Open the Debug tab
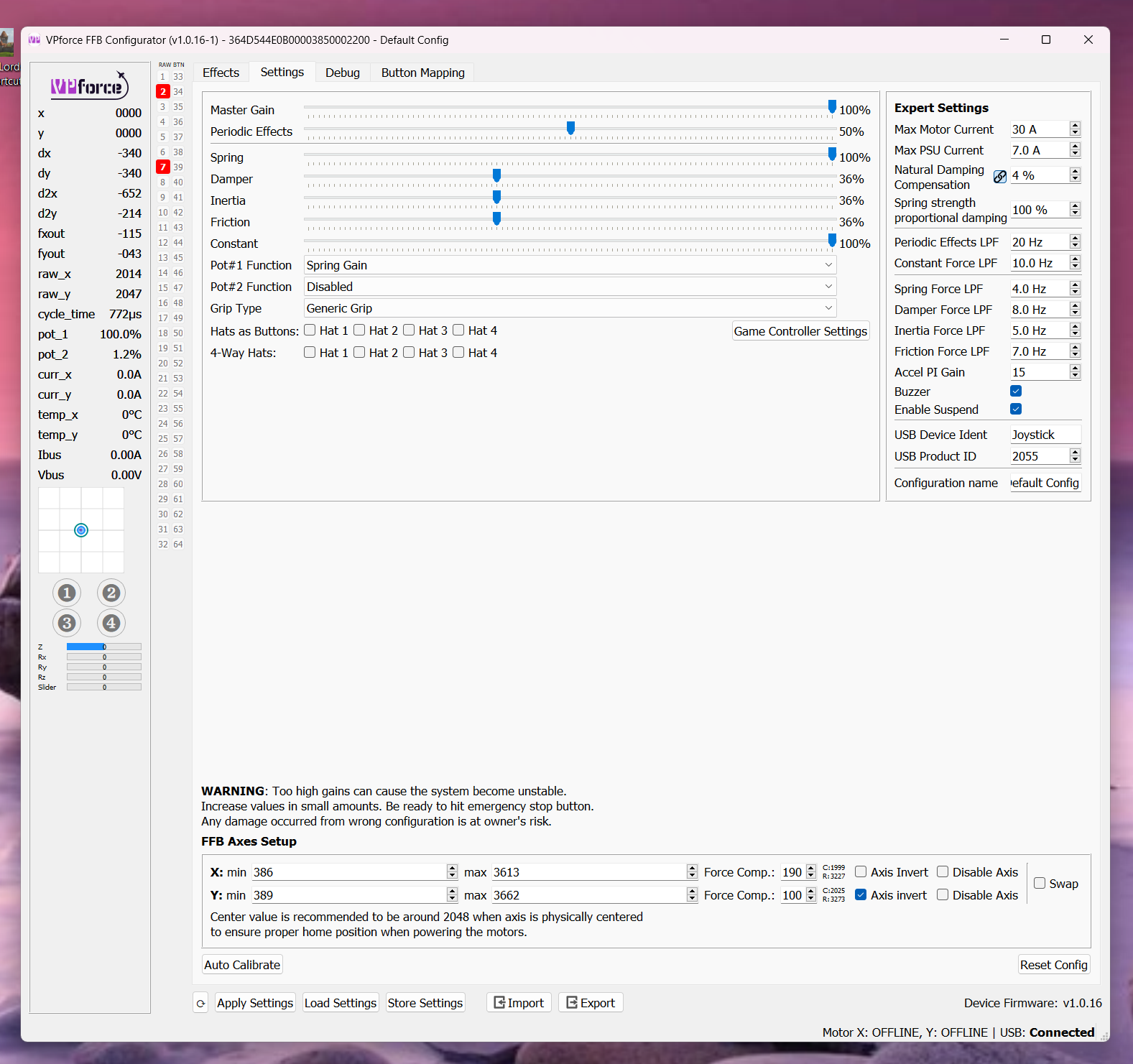Viewport: 1133px width, 1064px height. [x=343, y=73]
